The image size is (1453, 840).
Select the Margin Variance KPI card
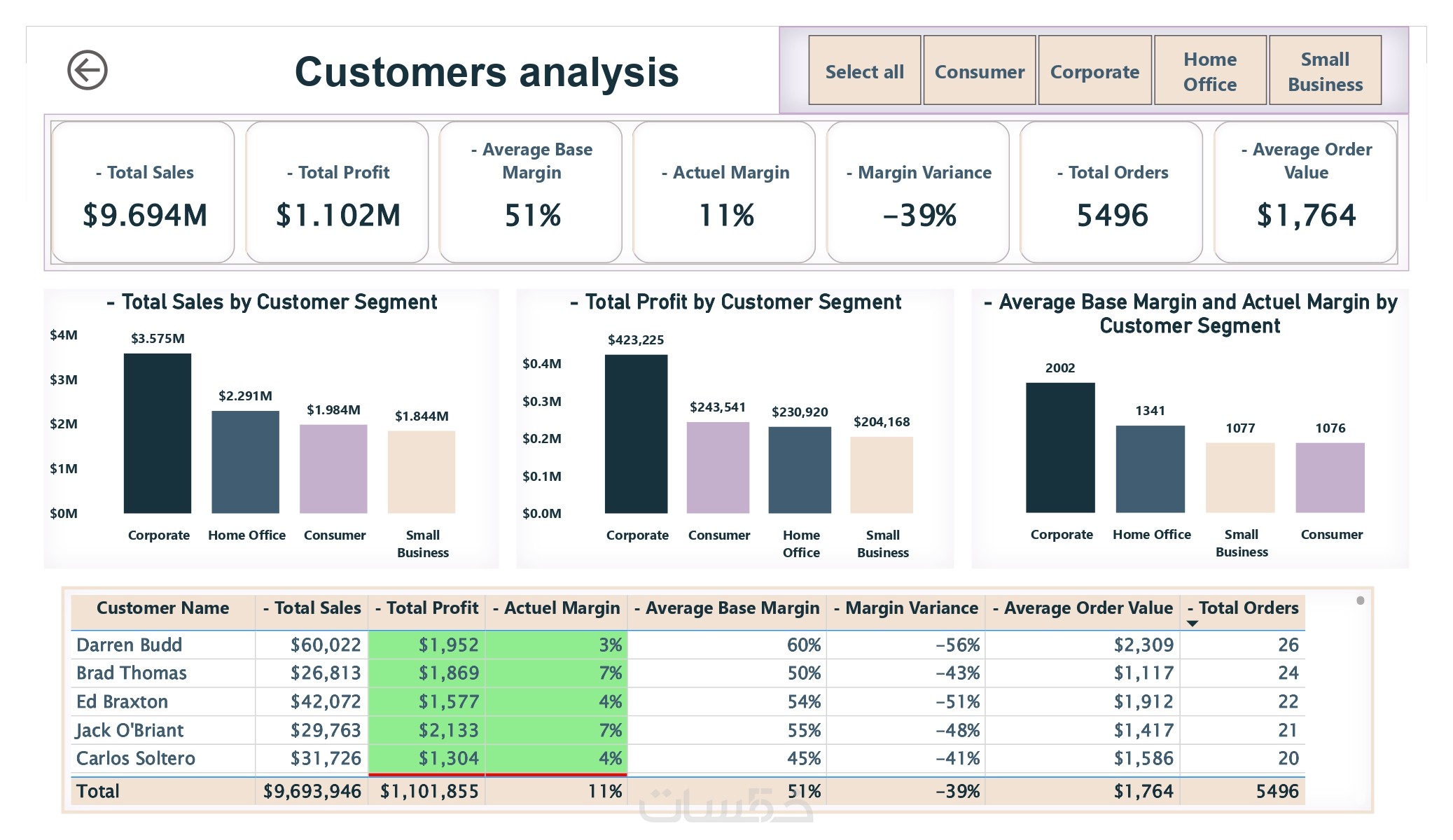[x=918, y=192]
